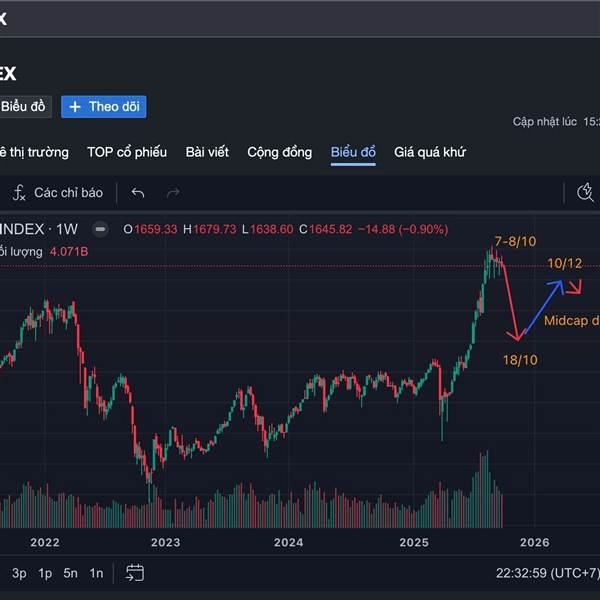Go to the Cộng đồng tab
600x600 pixels.
[x=280, y=152]
